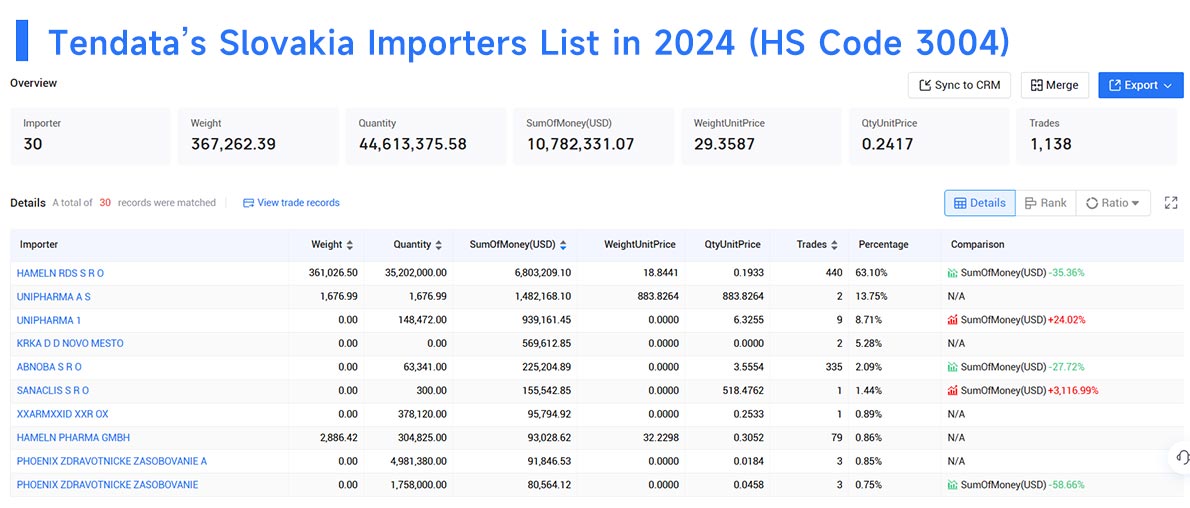
Task: Select the Weight overview card
Action: point(258,136)
